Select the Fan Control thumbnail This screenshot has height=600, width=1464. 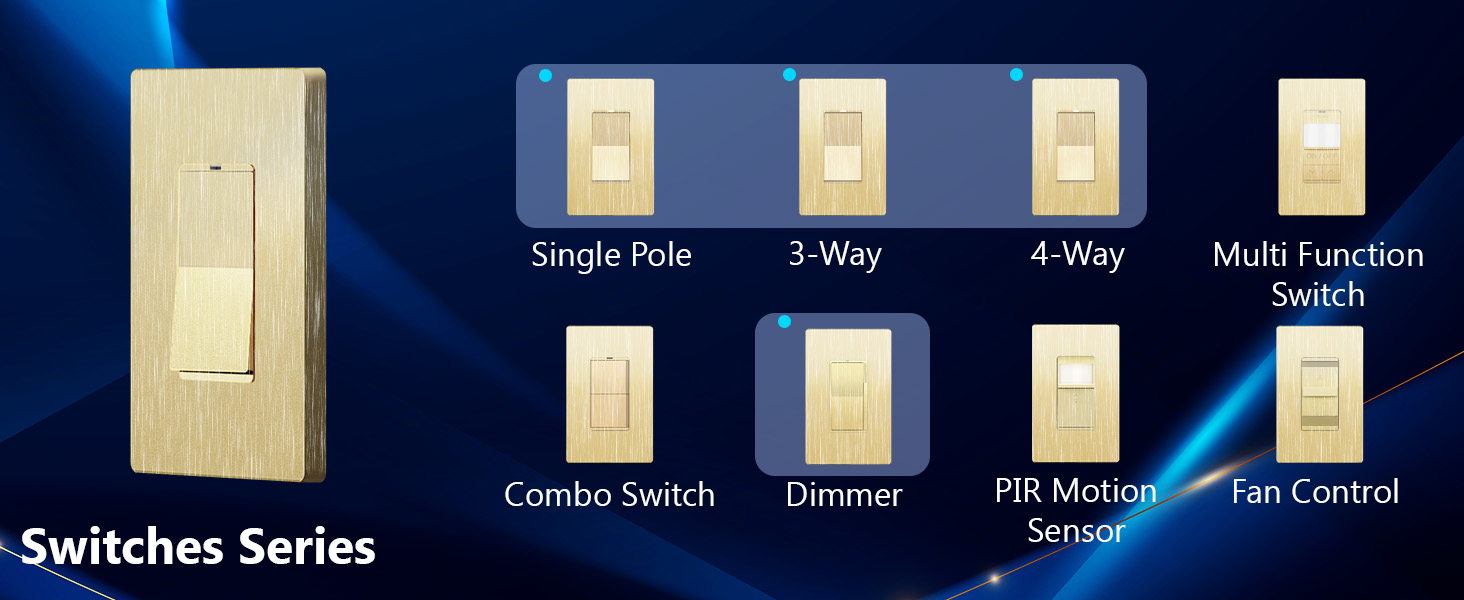coord(1320,394)
